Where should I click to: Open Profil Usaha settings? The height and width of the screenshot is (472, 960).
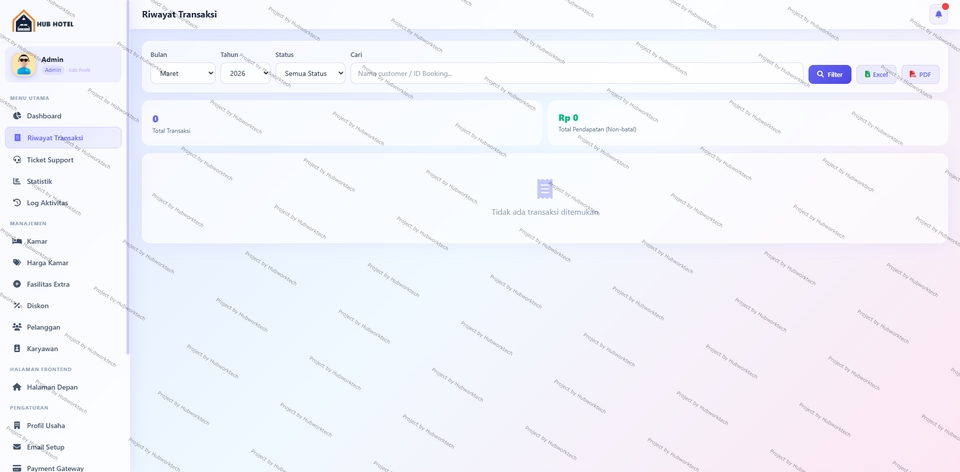(63, 425)
